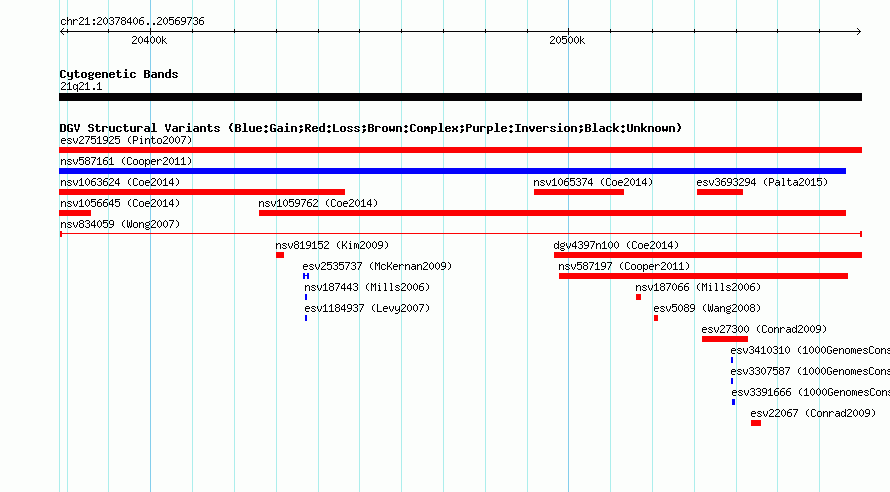890x492 pixels.
Task: Open esv3410310 1000Genomes label
Action: (810, 350)
